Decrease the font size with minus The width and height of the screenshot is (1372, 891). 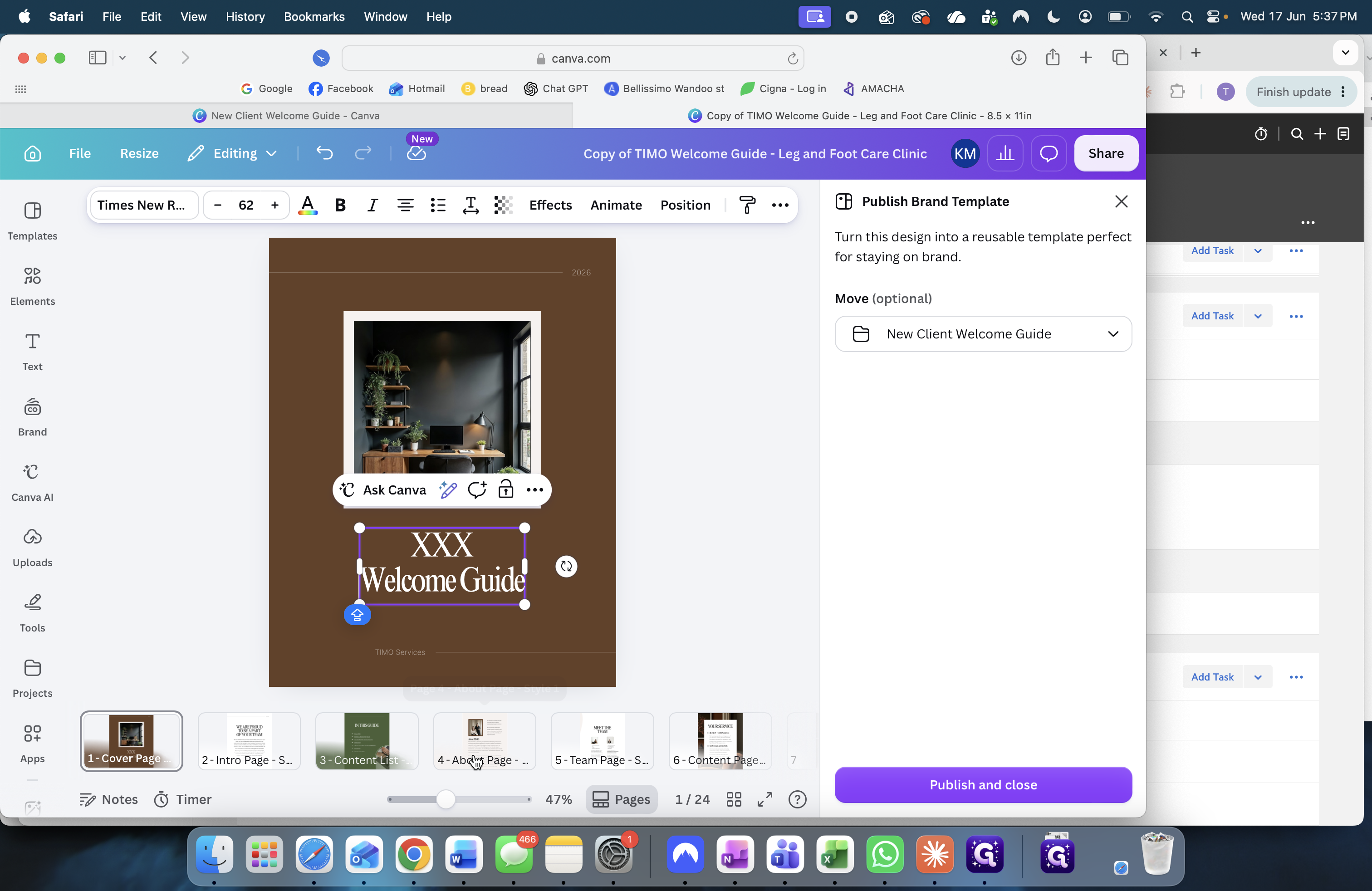pos(217,205)
